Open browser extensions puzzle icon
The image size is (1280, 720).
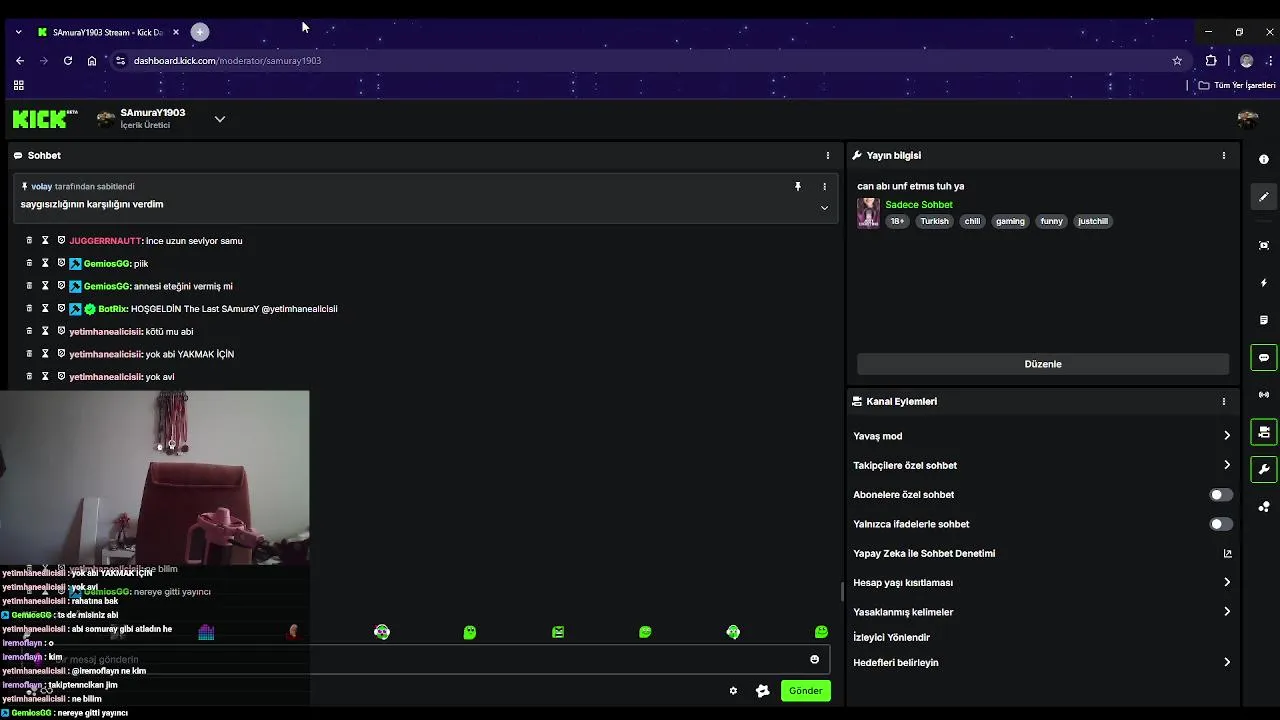coord(1211,61)
